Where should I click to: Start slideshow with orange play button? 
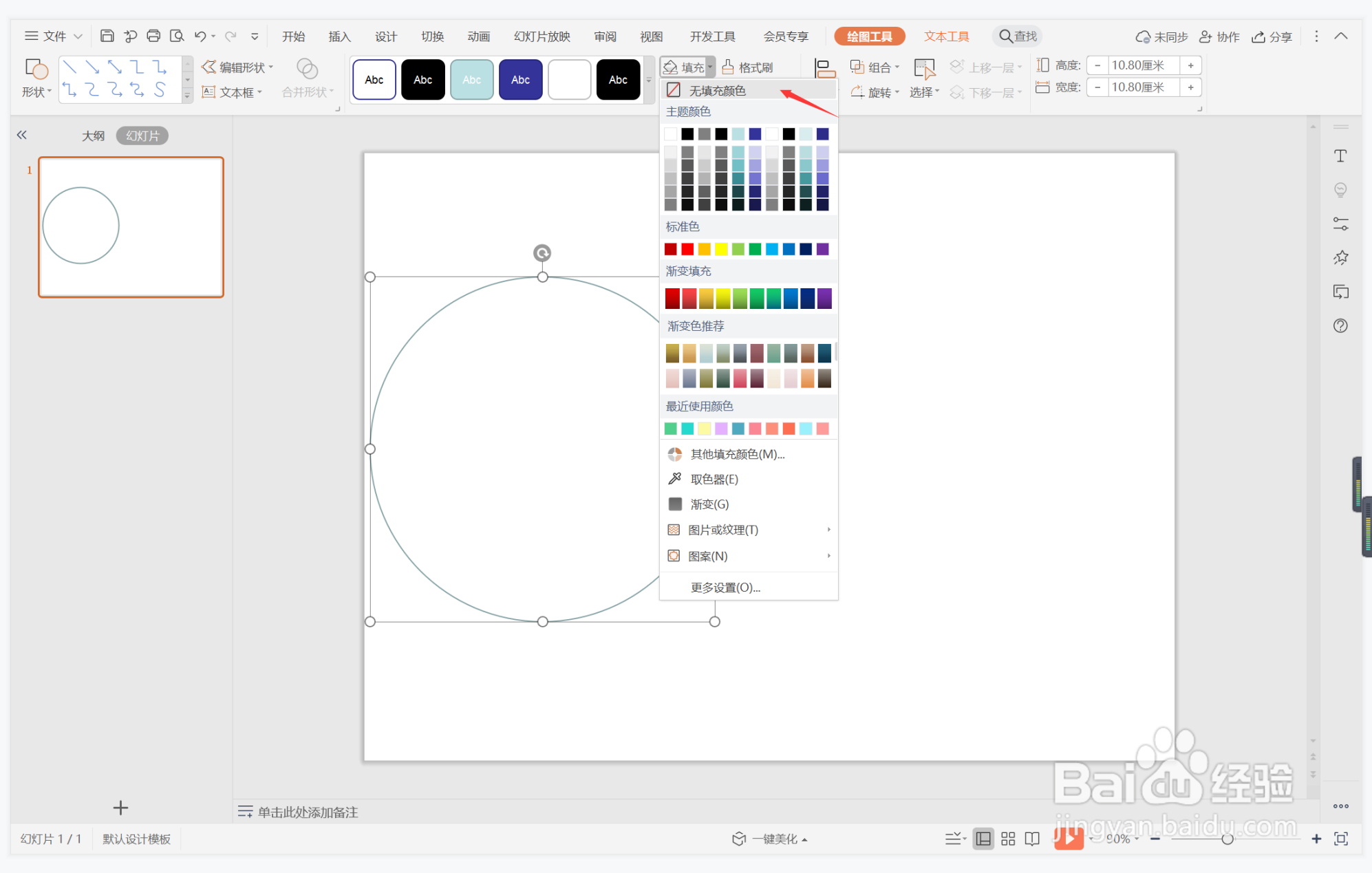point(1068,838)
